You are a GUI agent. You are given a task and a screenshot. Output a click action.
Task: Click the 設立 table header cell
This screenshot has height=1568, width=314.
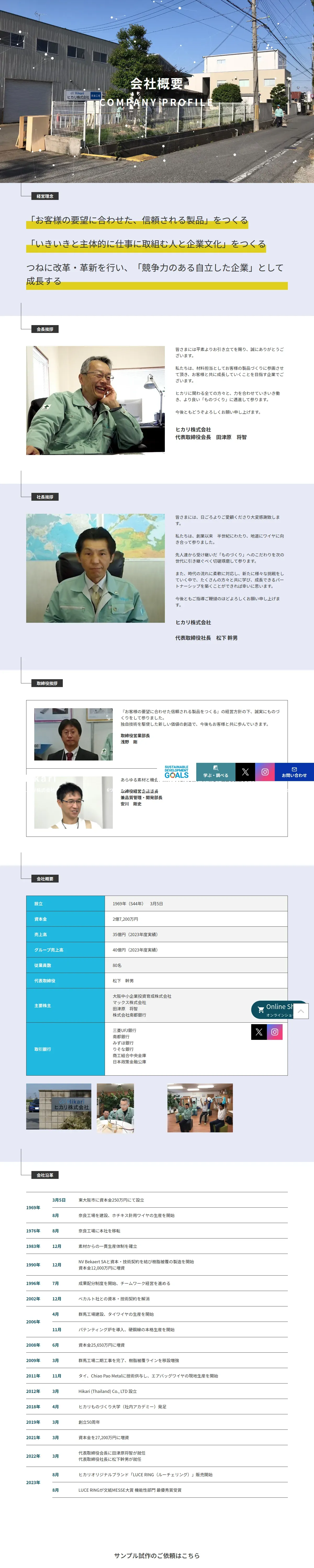65,904
